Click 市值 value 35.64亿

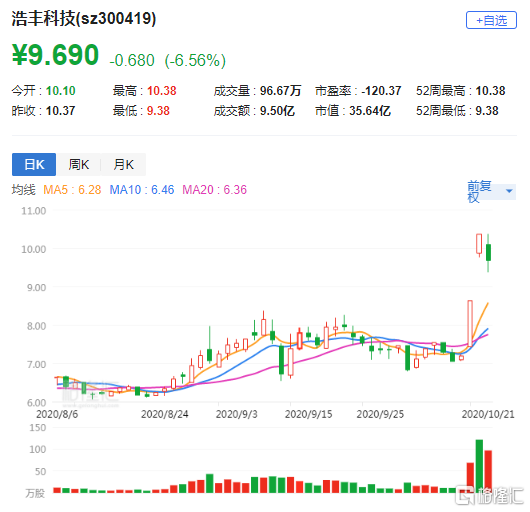click(x=370, y=111)
